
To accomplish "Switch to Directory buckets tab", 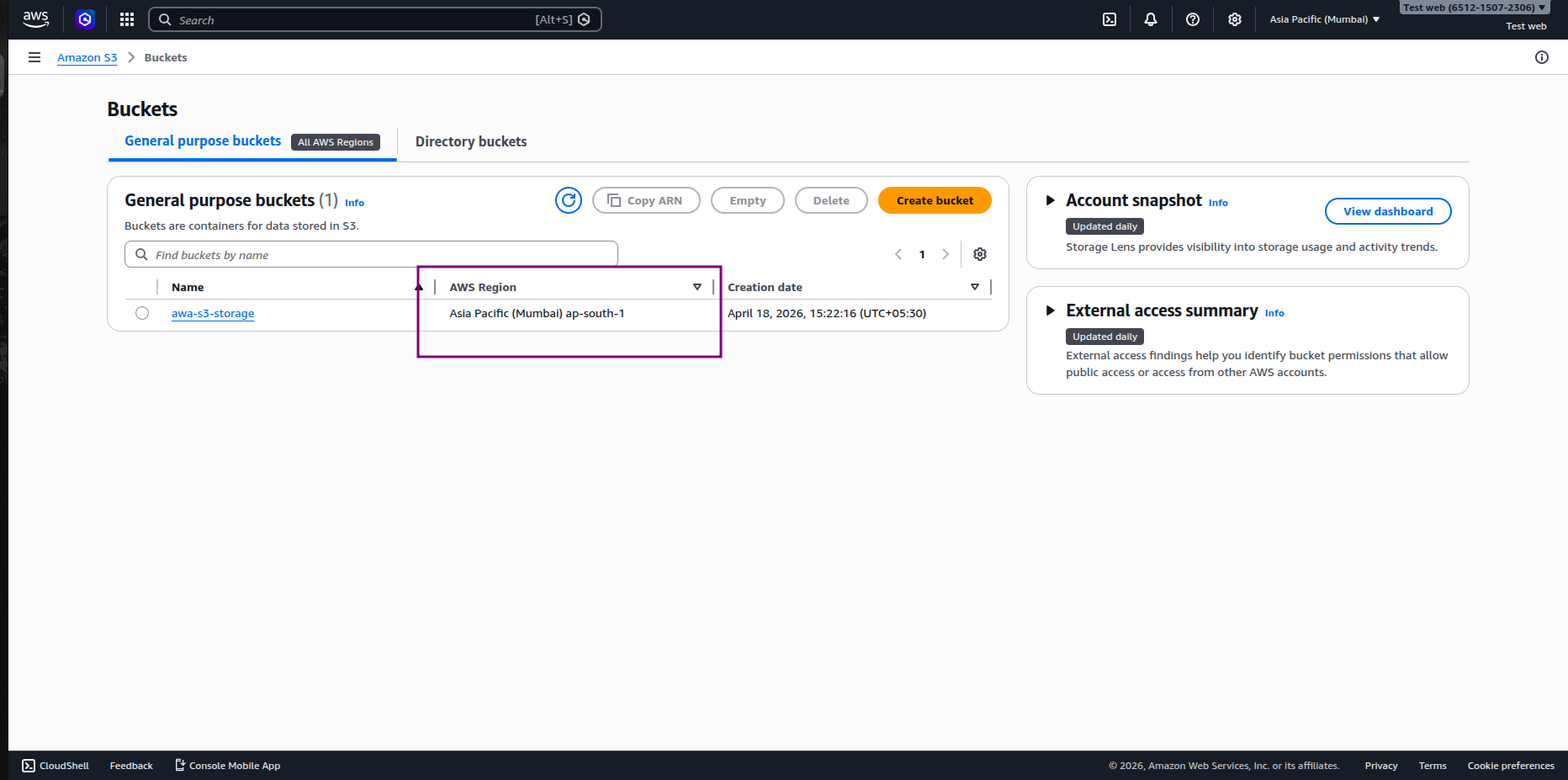I will coord(471,141).
